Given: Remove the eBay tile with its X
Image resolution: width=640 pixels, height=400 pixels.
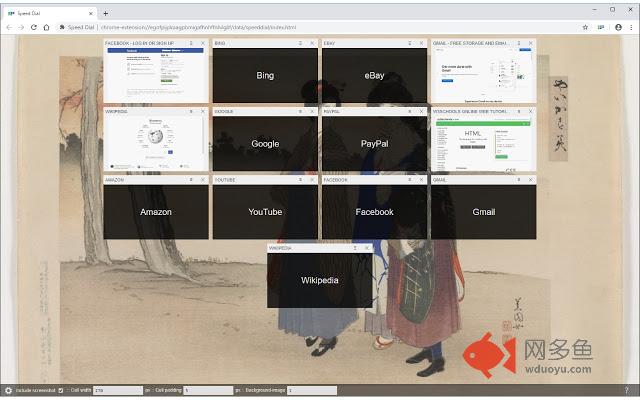Looking at the screenshot, I should pos(422,43).
